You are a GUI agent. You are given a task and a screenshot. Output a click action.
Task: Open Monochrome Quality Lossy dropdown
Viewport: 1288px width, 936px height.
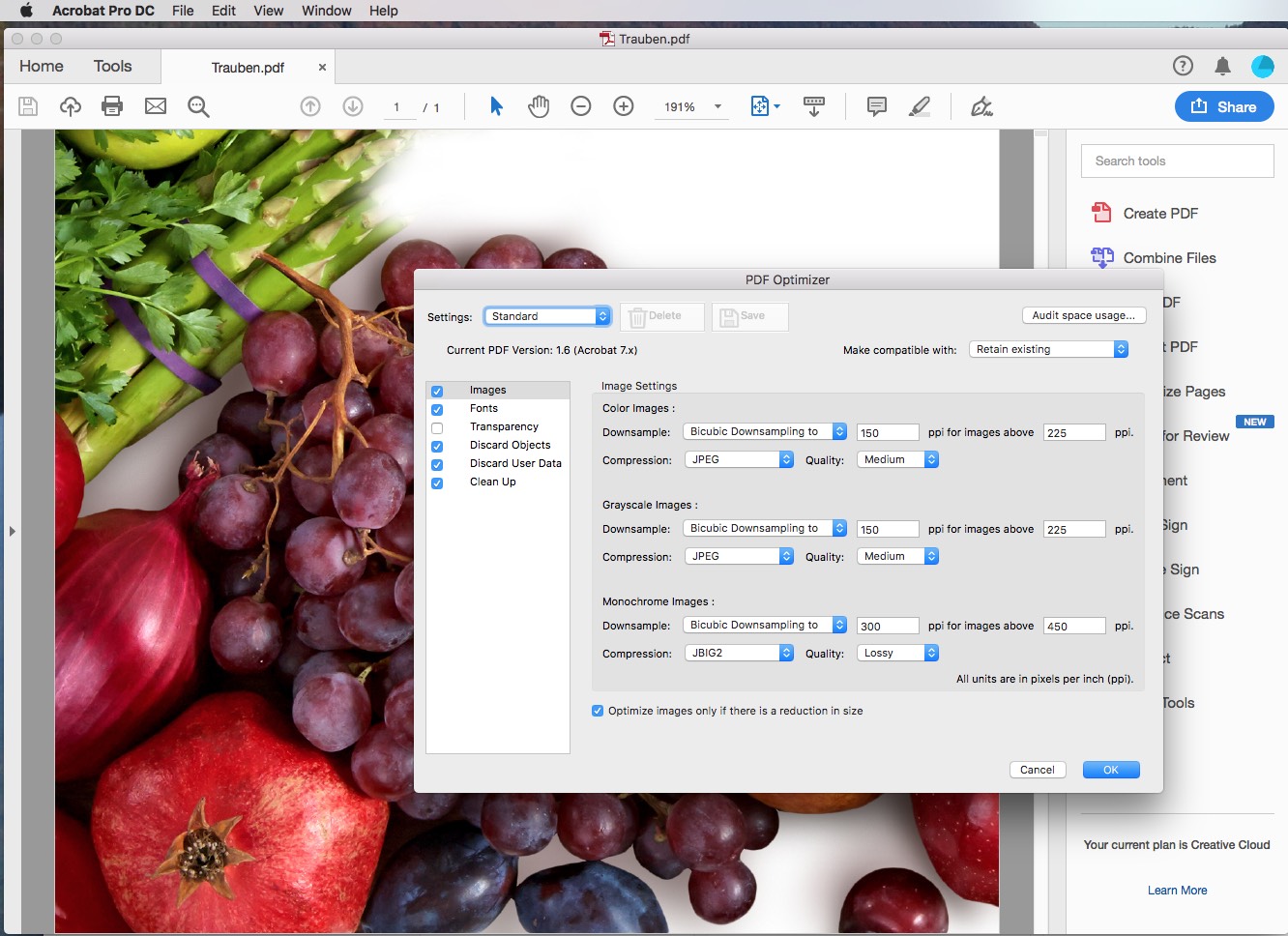[x=897, y=653]
